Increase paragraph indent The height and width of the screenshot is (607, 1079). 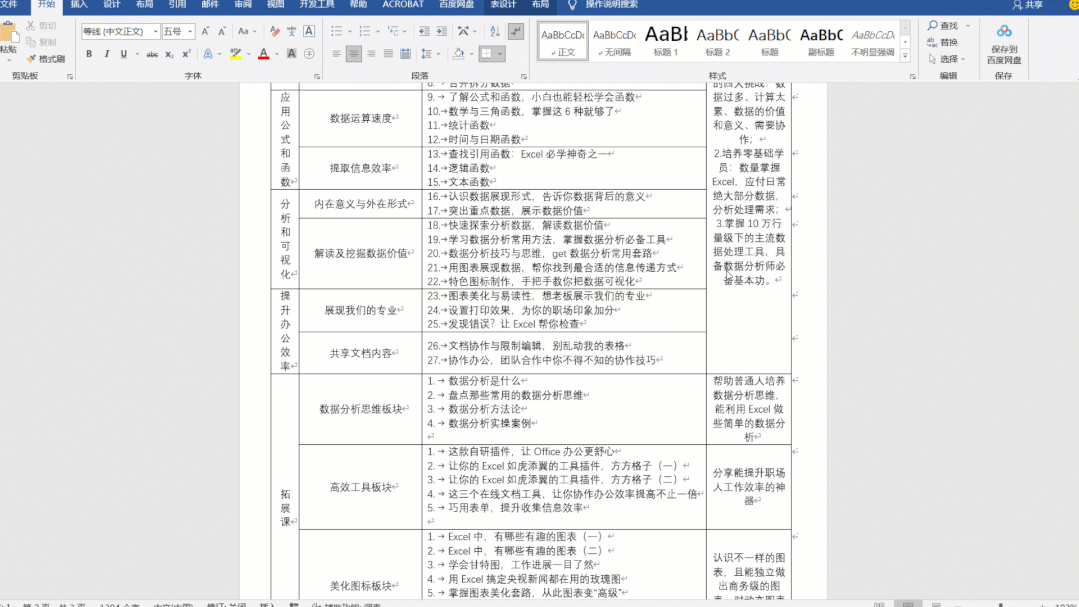click(x=442, y=32)
